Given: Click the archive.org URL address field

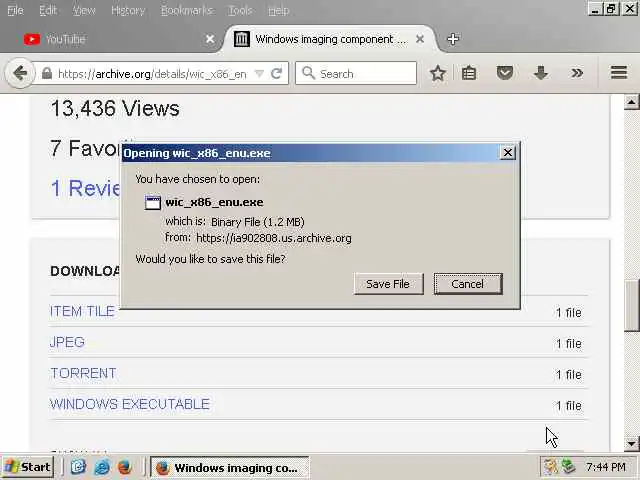Looking at the screenshot, I should [152, 74].
